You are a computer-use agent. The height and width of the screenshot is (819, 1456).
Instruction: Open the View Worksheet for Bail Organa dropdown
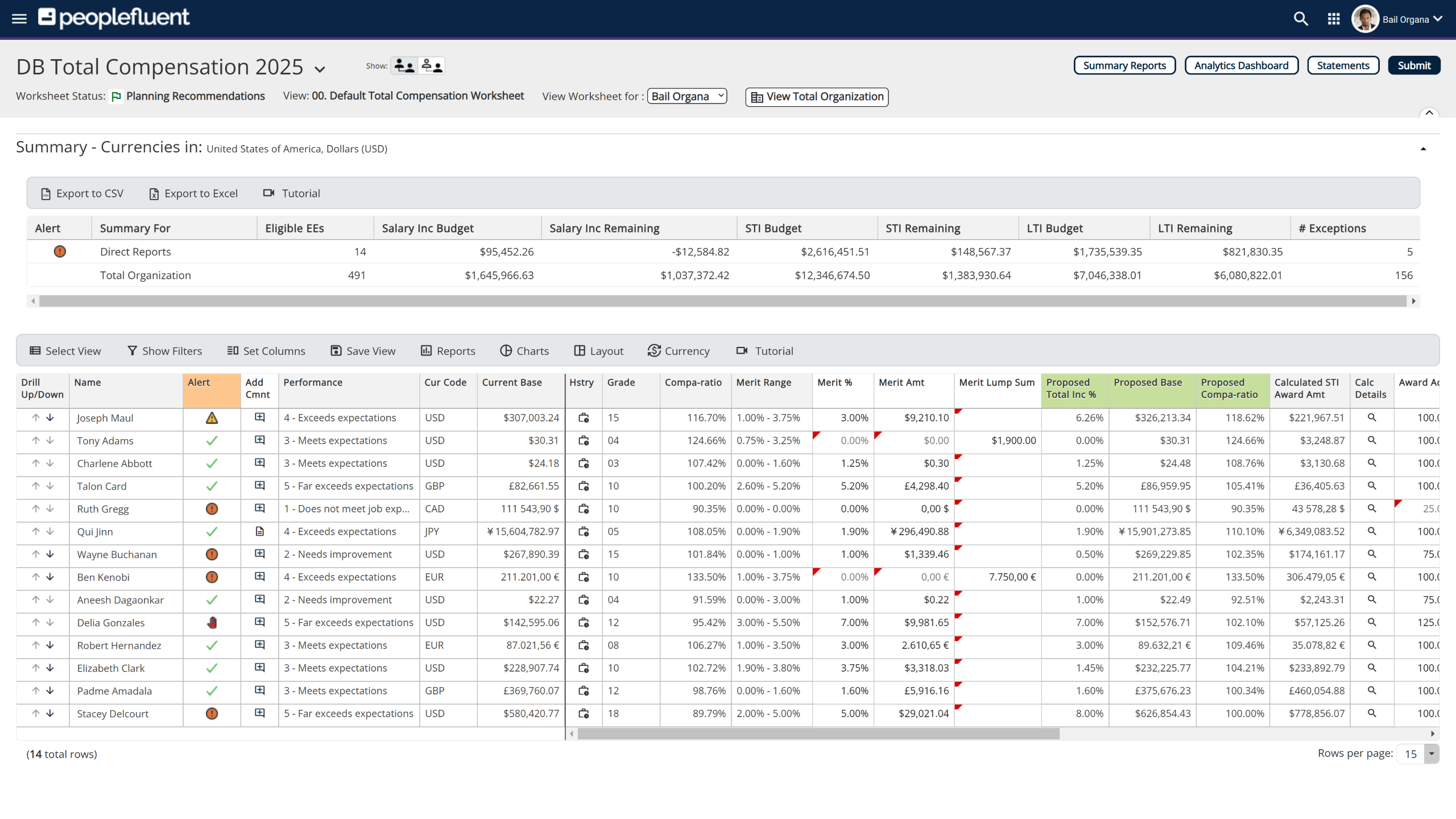click(687, 96)
